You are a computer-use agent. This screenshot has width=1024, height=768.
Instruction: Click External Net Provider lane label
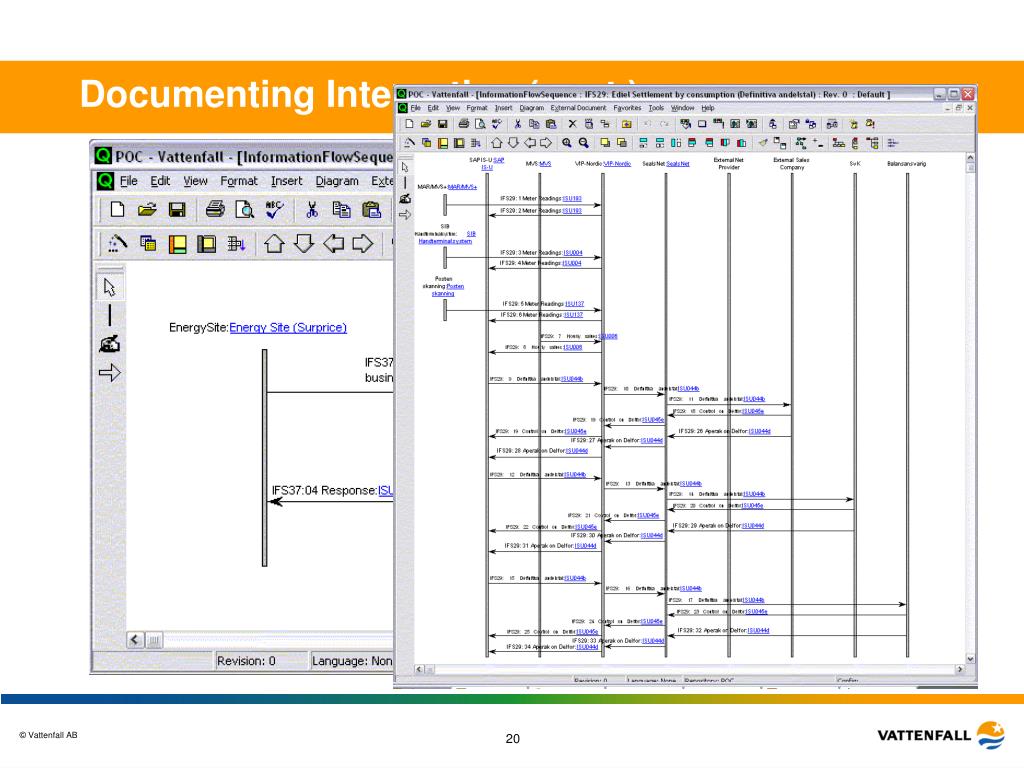729,163
